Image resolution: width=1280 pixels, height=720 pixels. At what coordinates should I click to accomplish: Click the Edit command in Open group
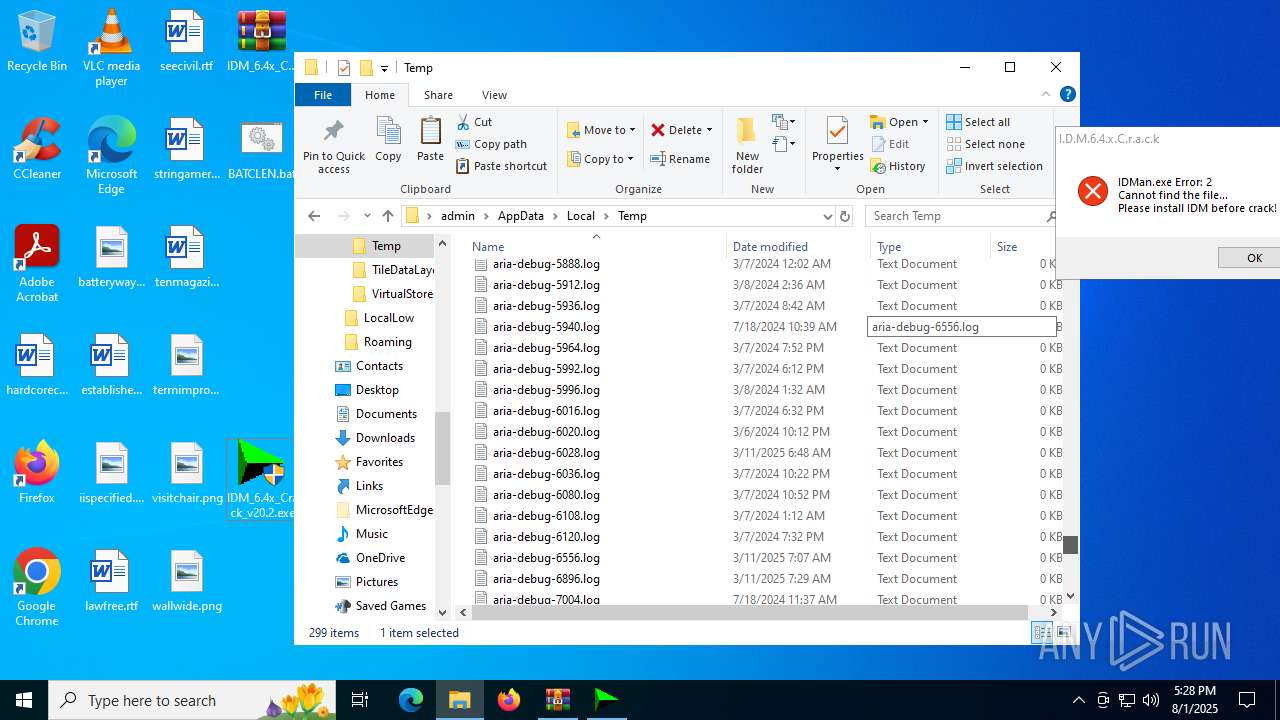pyautogui.click(x=890, y=144)
